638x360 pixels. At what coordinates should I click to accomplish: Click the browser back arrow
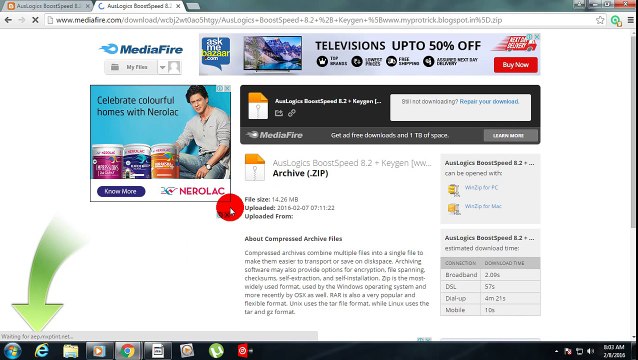point(8,20)
